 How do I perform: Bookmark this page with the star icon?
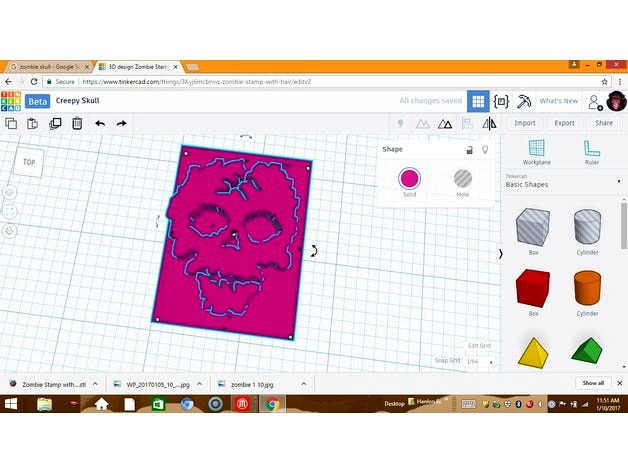[x=604, y=82]
